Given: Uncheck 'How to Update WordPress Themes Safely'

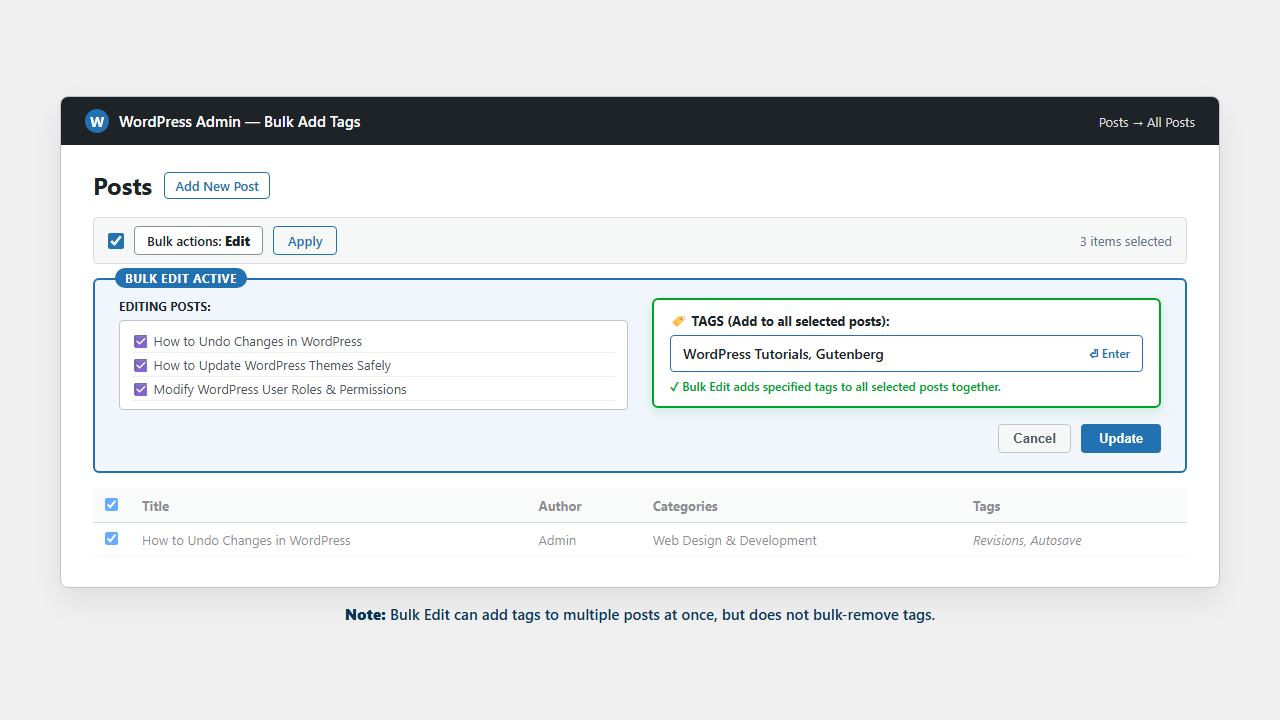Looking at the screenshot, I should click(x=141, y=365).
